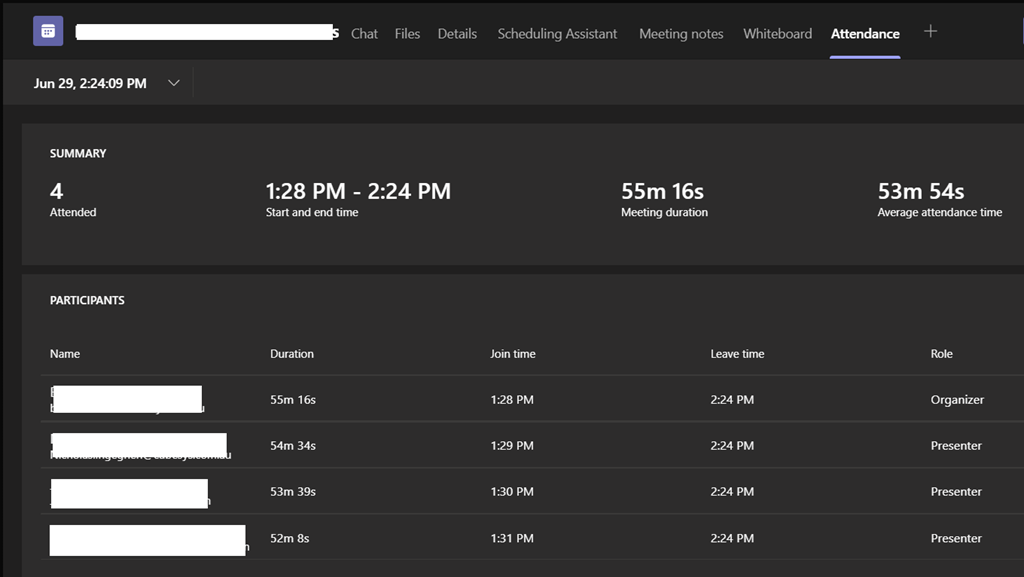The width and height of the screenshot is (1024, 577).
Task: Click the Leave time column header
Action: (737, 354)
